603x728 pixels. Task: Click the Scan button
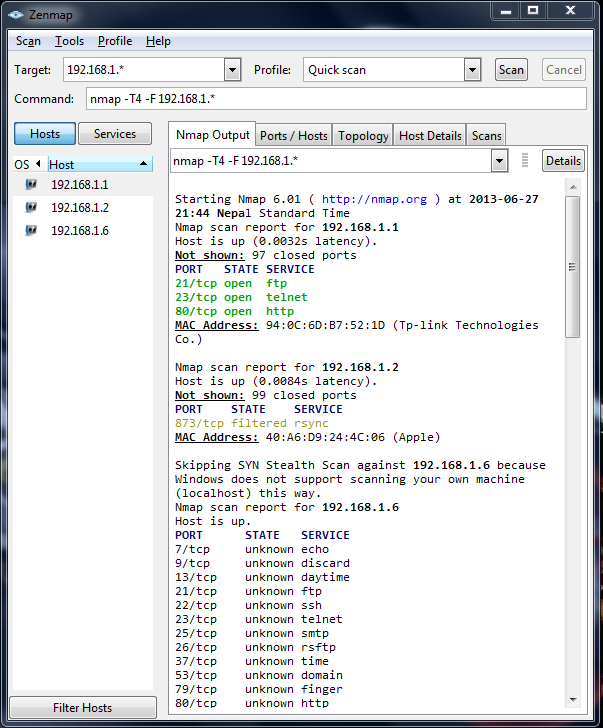511,70
